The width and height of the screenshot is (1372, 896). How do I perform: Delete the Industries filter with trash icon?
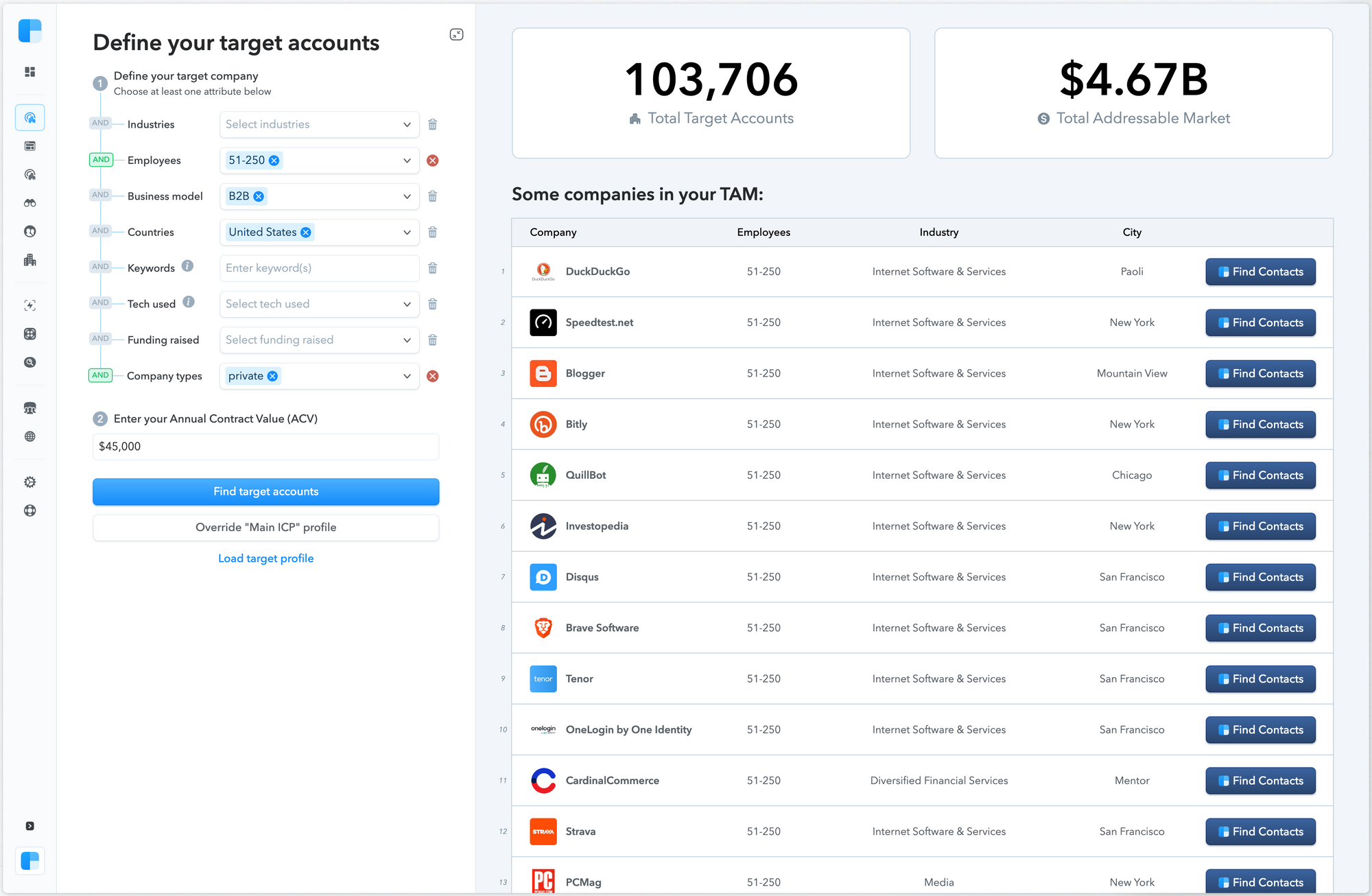[x=432, y=124]
